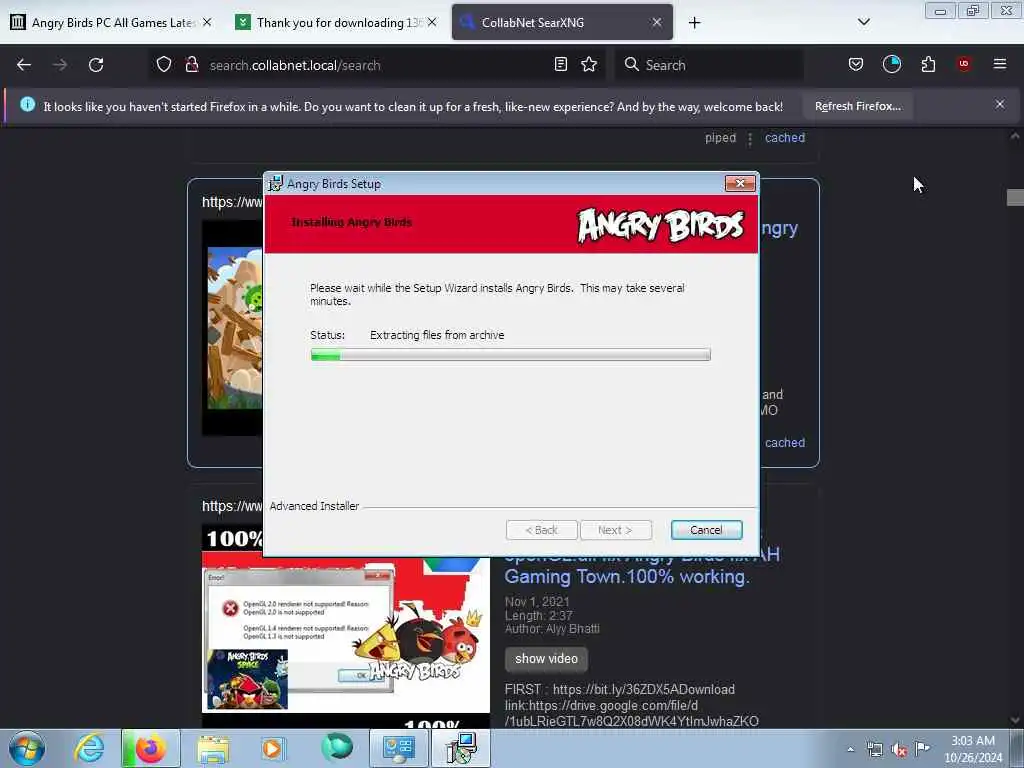The width and height of the screenshot is (1024, 768).
Task: Close the CollabNet SearXNG tab
Action: tap(656, 22)
